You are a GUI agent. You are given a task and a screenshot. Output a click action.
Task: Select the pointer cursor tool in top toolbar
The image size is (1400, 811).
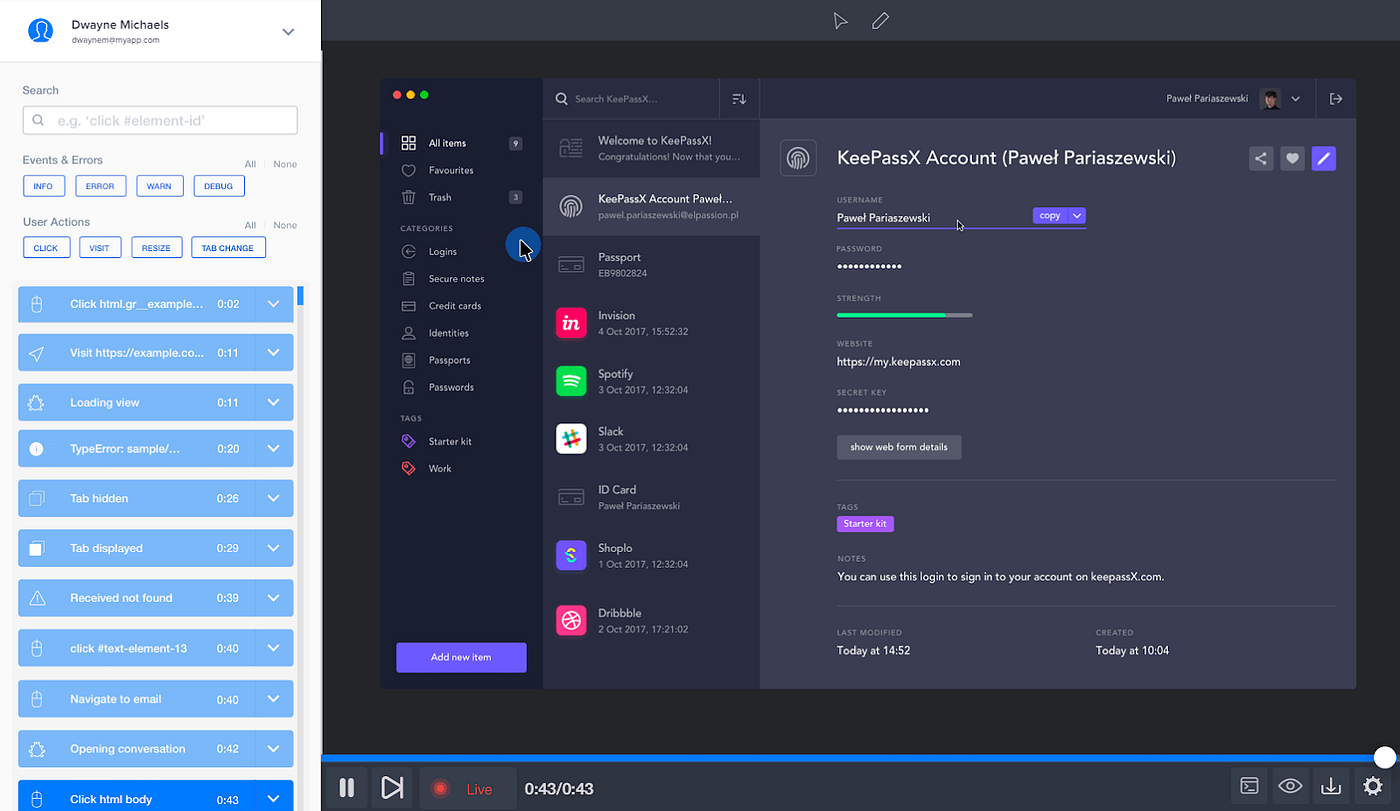coord(841,20)
